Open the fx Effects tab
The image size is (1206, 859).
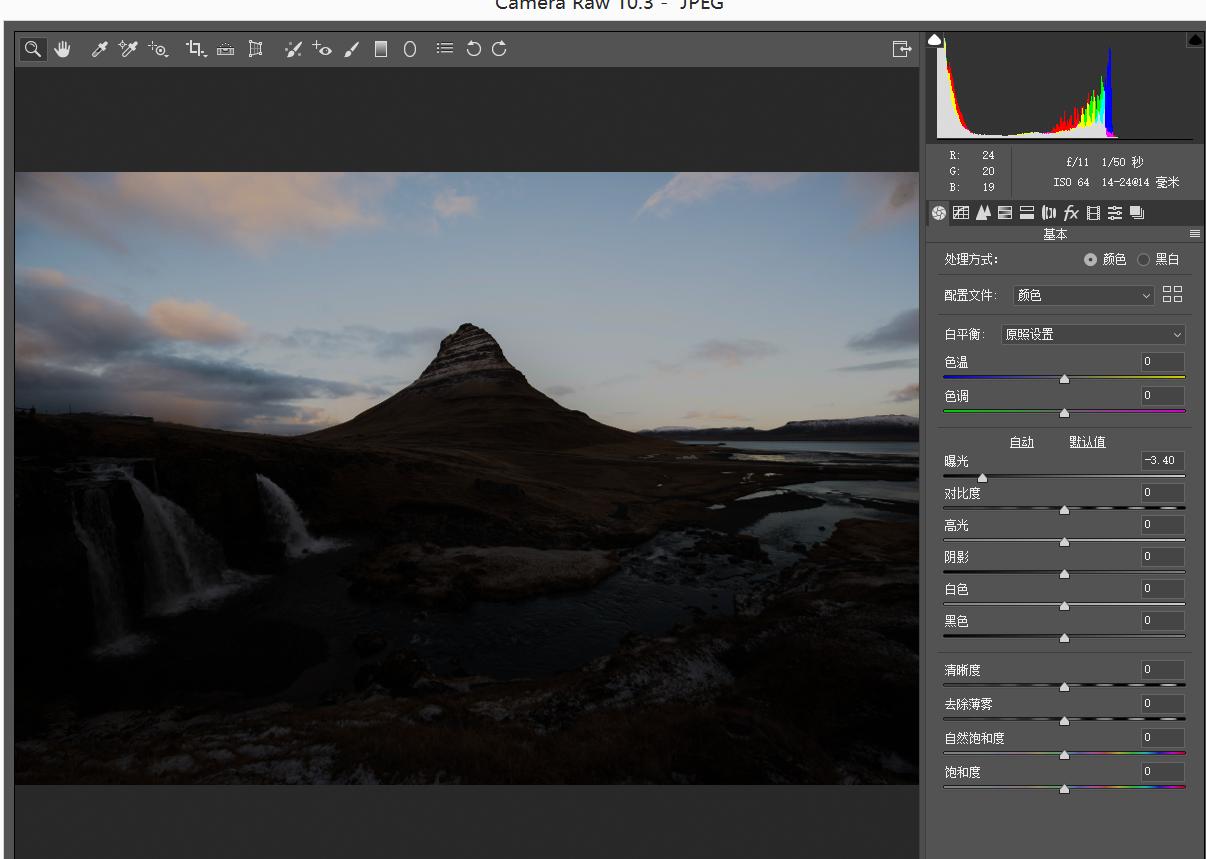point(1071,213)
